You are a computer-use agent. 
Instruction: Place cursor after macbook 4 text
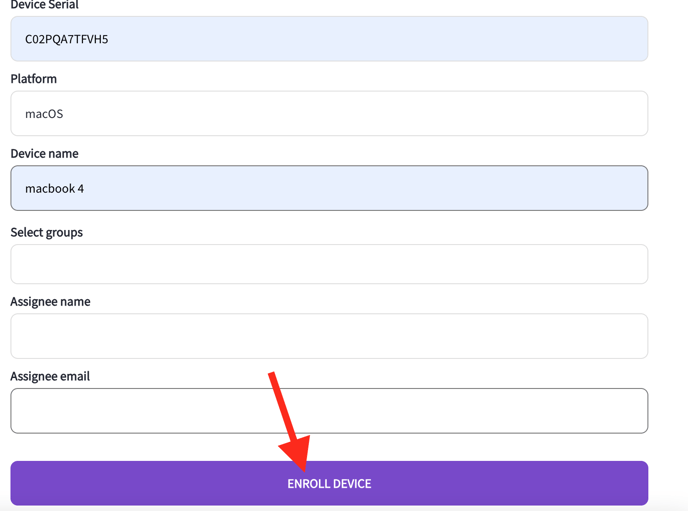click(x=85, y=189)
